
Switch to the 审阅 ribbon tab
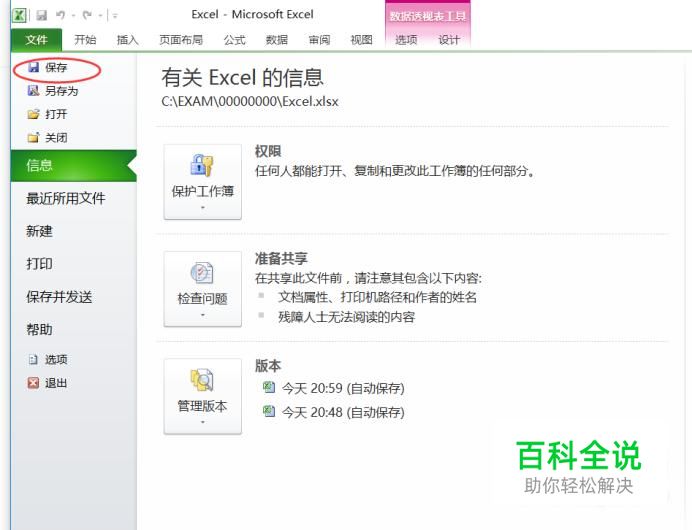click(319, 40)
